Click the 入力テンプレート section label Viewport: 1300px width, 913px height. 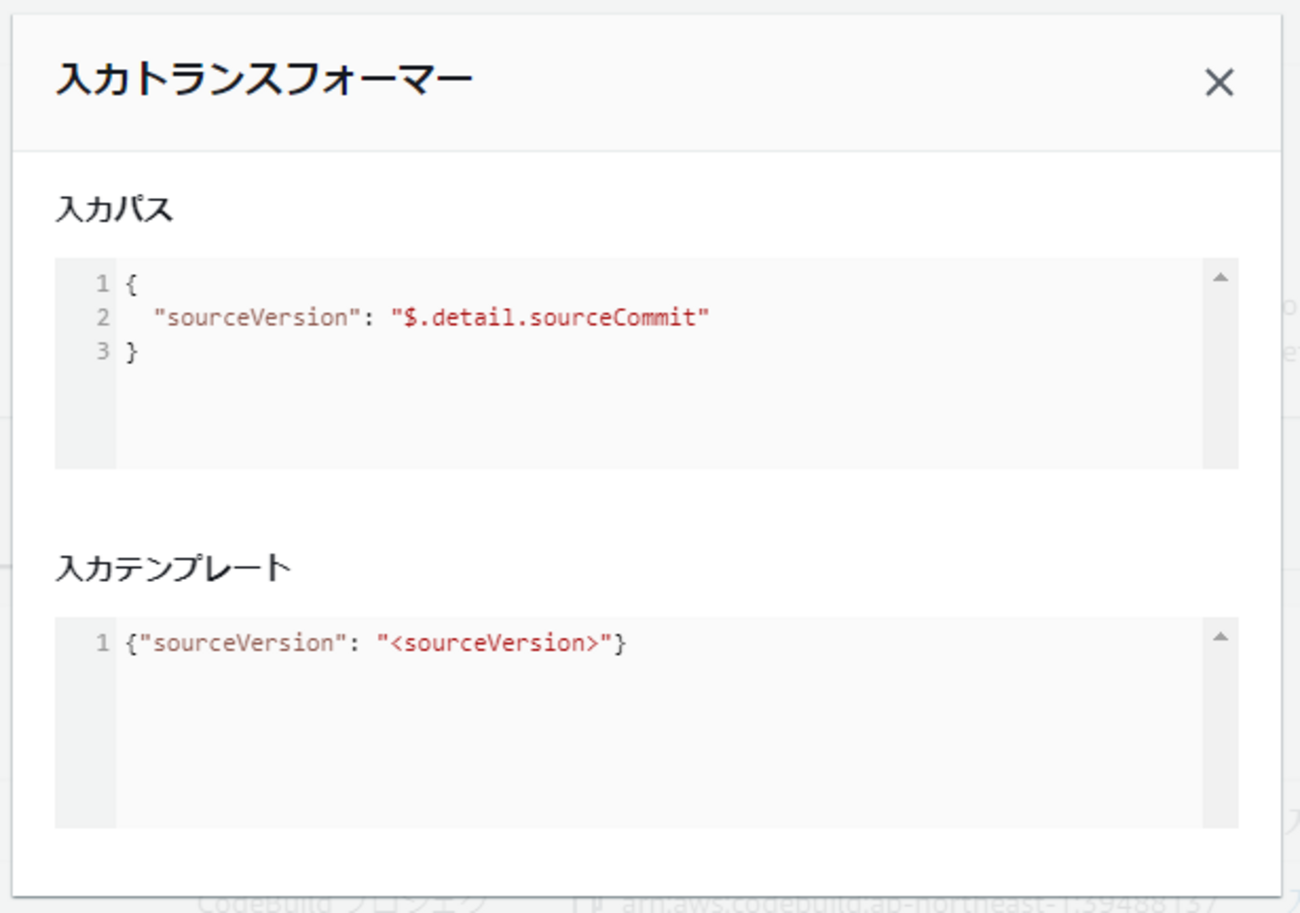click(173, 569)
